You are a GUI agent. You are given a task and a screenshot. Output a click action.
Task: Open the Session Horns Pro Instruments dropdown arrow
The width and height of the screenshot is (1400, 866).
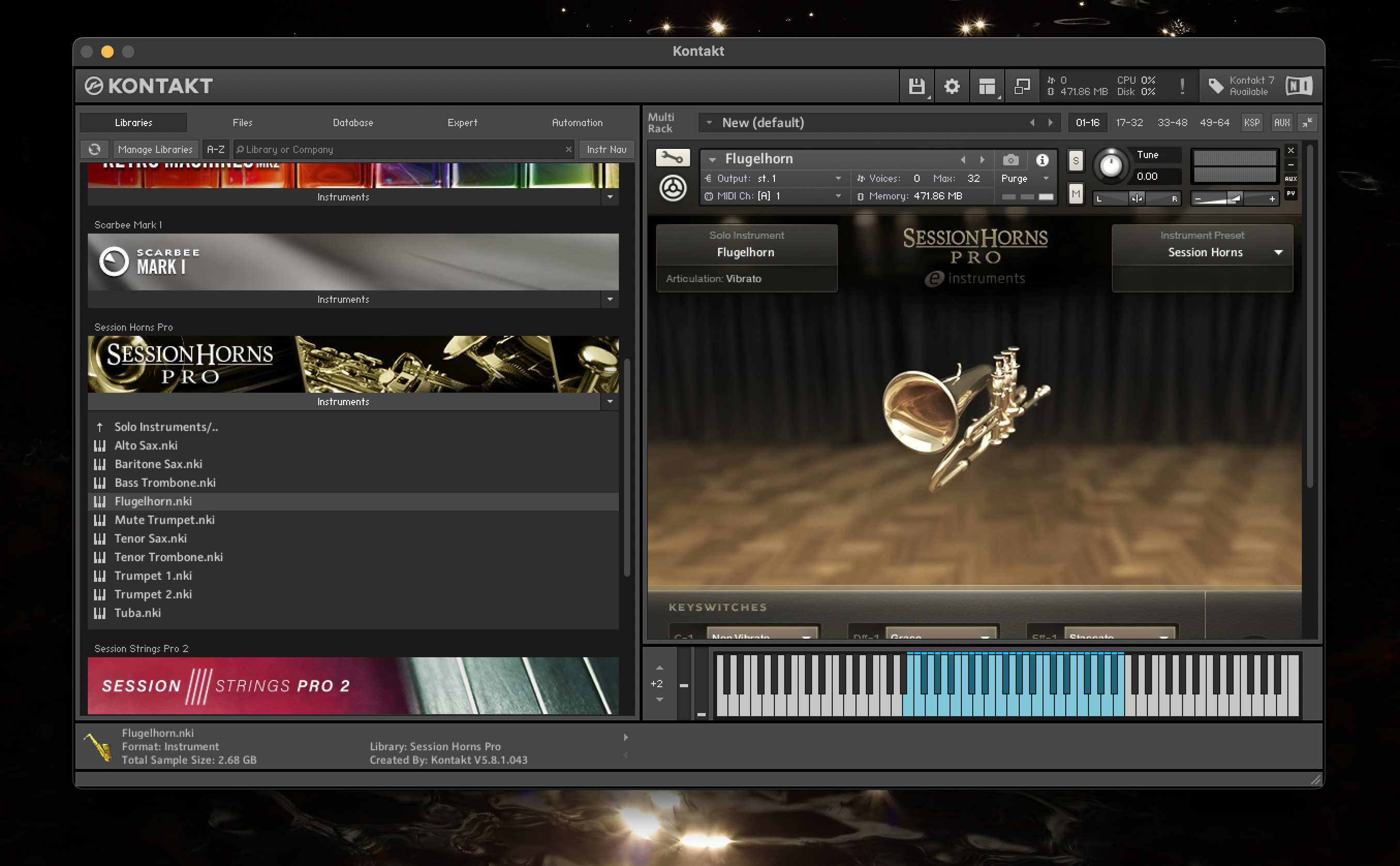[x=610, y=402]
